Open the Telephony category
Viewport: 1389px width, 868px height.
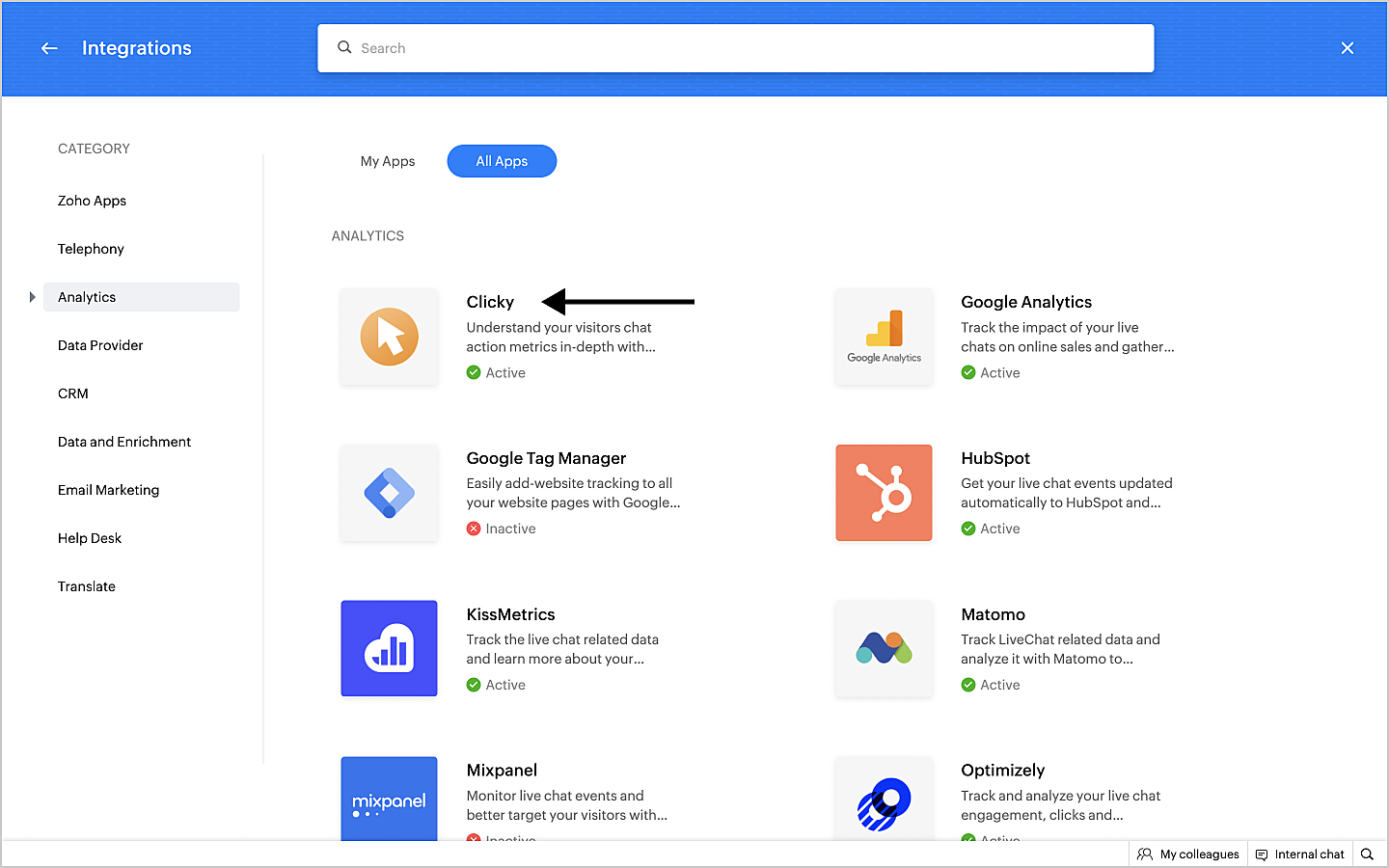tap(91, 249)
